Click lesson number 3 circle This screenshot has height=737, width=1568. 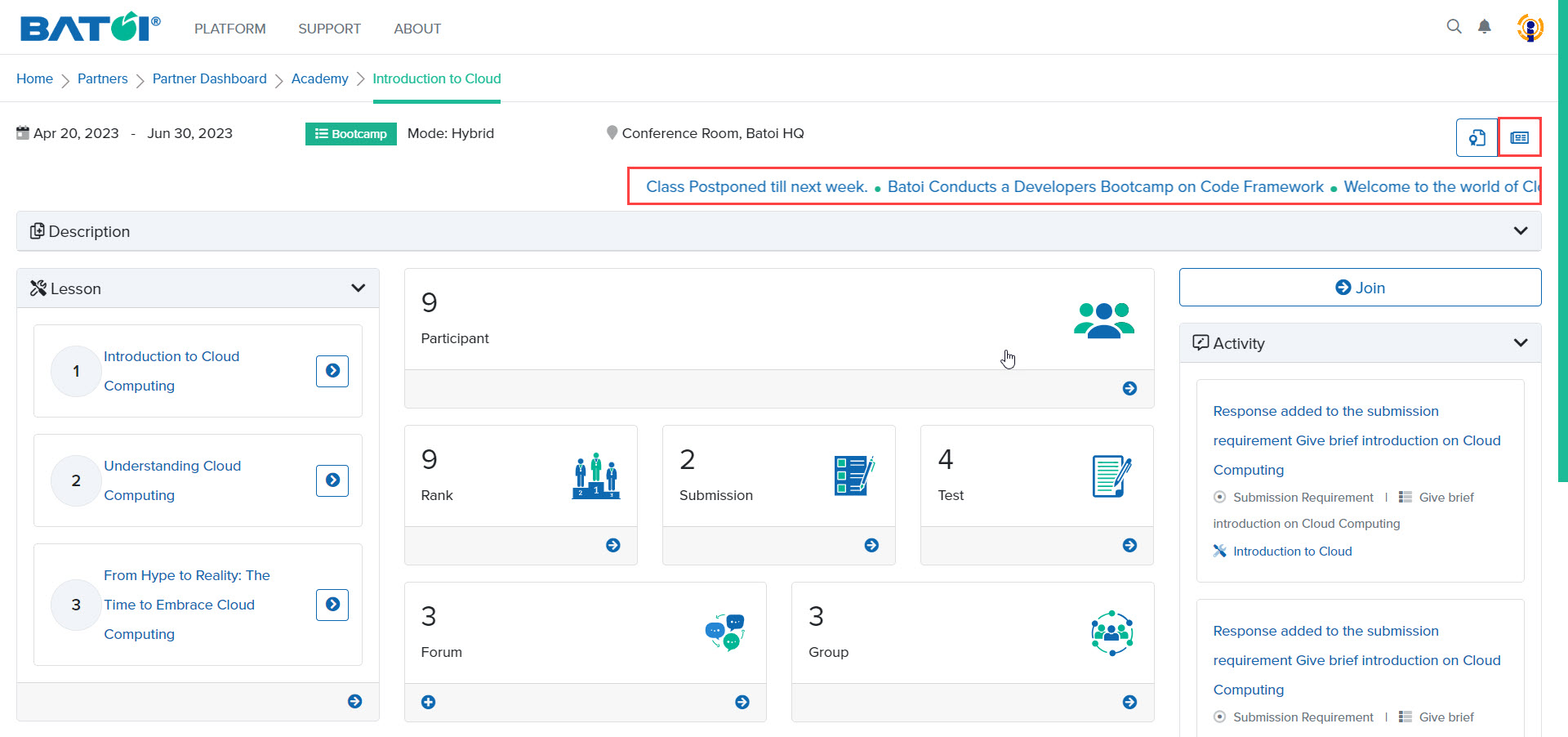76,605
